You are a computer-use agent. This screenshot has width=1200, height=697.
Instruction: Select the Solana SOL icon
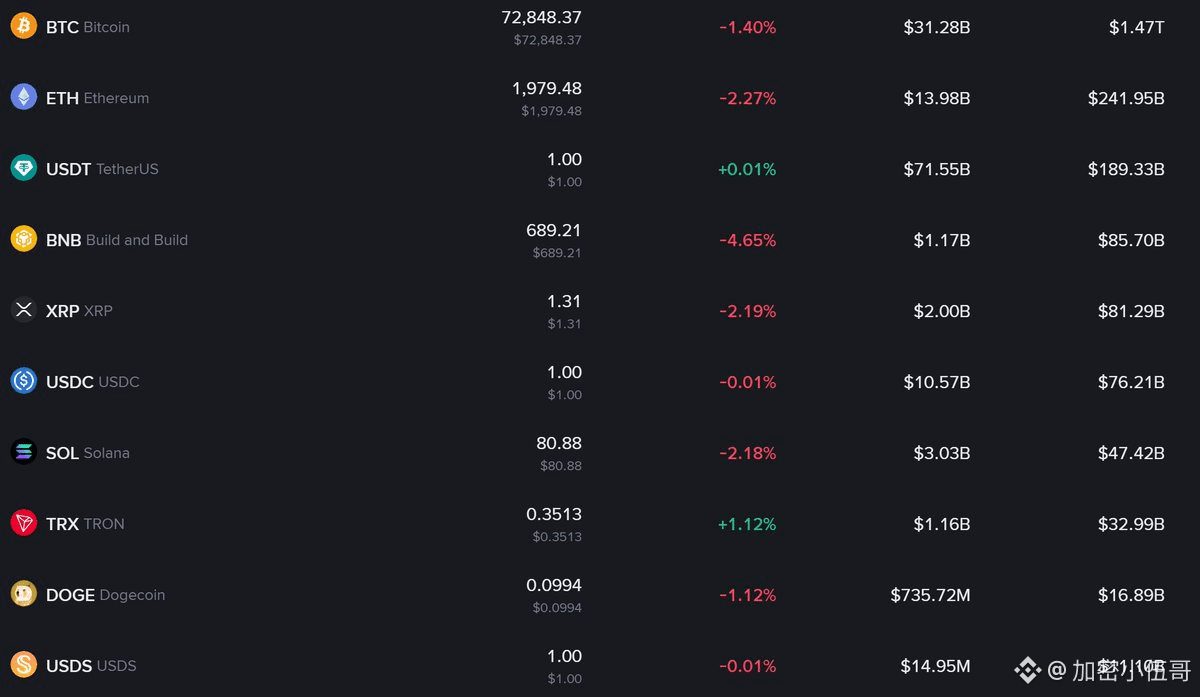[24, 452]
